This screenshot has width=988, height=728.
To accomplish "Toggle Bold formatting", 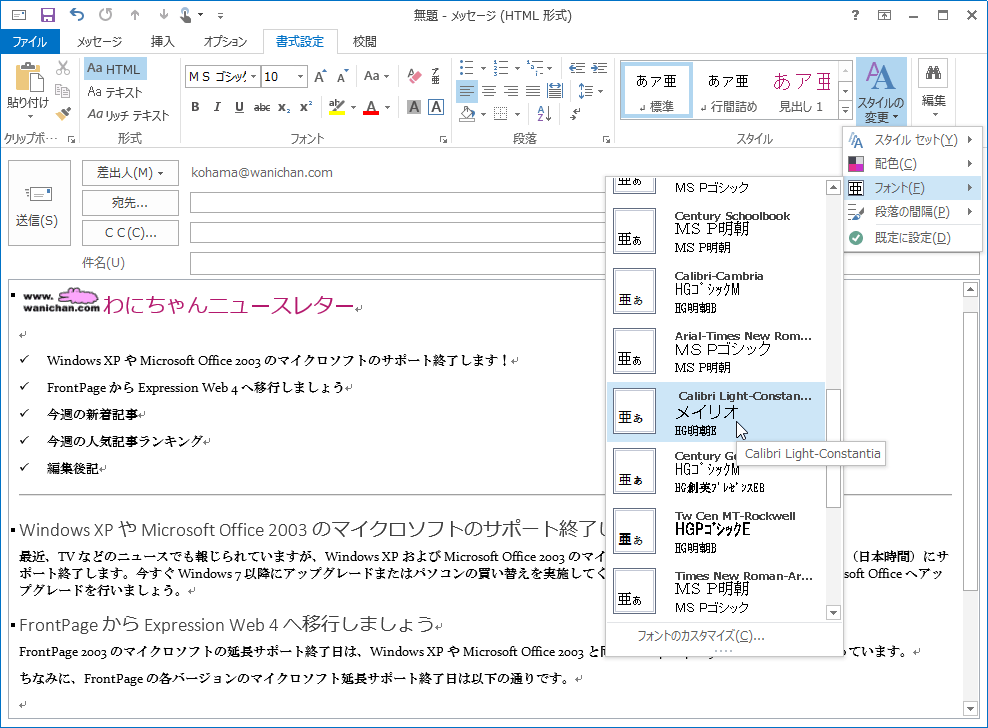I will 195,107.
